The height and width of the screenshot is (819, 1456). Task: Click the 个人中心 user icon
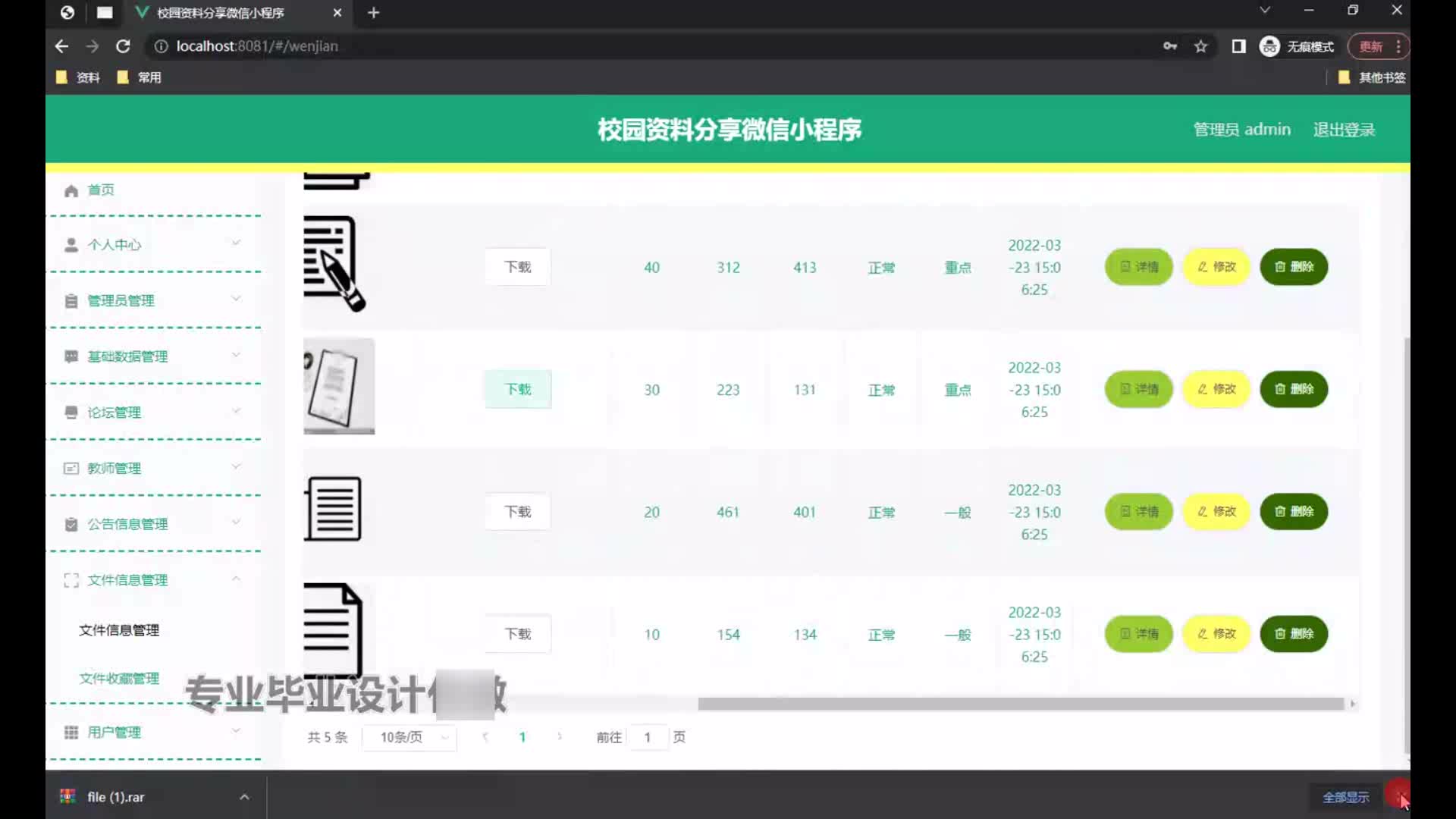click(71, 245)
